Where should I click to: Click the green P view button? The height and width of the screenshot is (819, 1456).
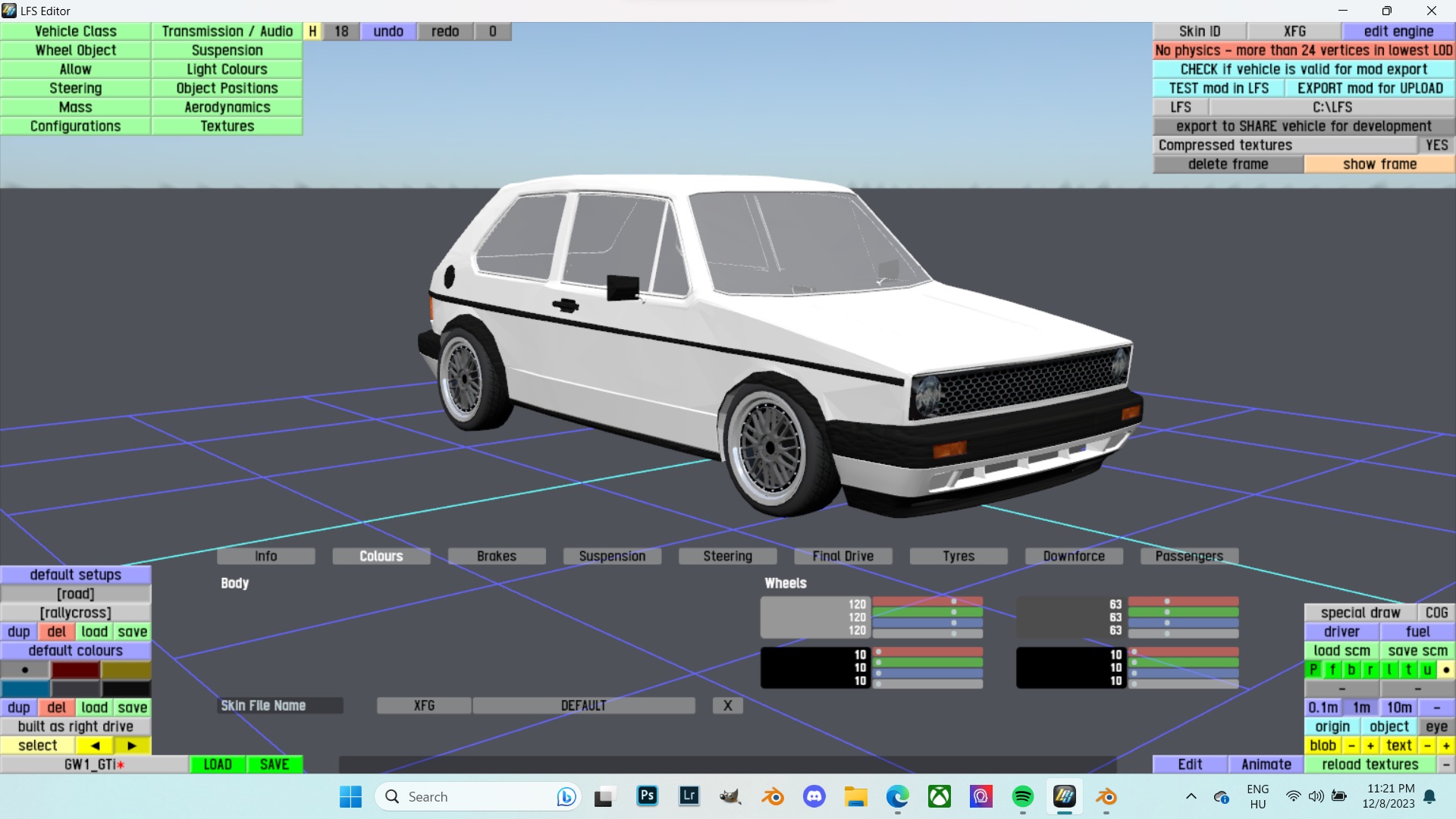[x=1313, y=670]
